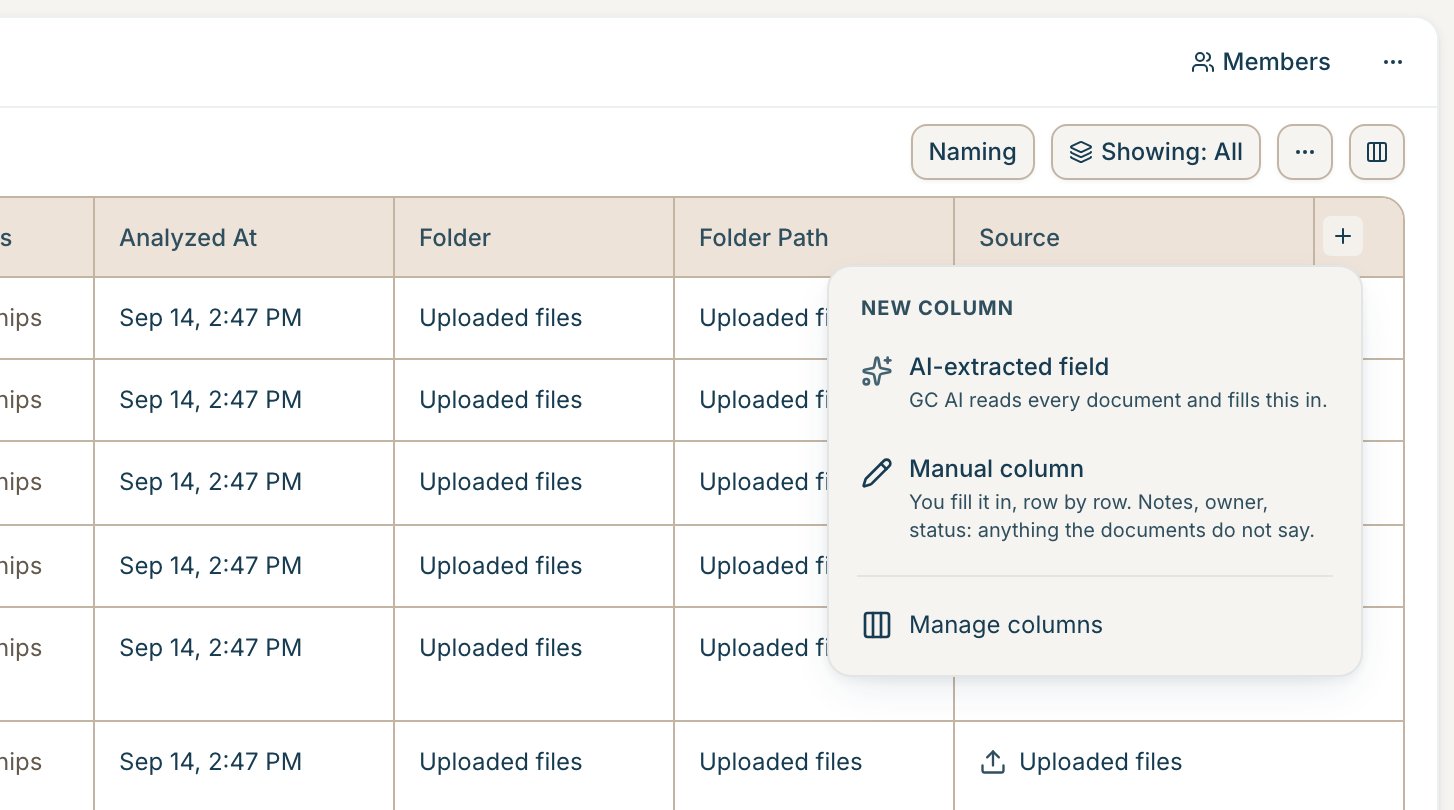Click the columns layout icon in toolbar
1454x810 pixels.
(x=1376, y=152)
